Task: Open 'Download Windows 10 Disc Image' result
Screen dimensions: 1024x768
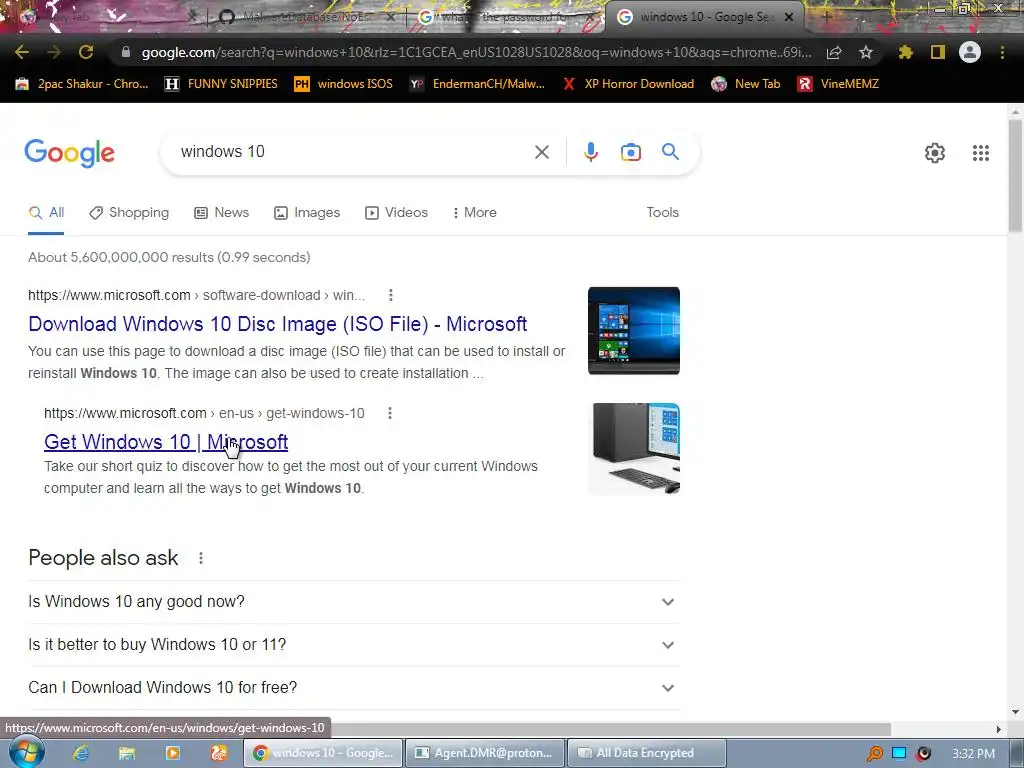Action: 278,324
